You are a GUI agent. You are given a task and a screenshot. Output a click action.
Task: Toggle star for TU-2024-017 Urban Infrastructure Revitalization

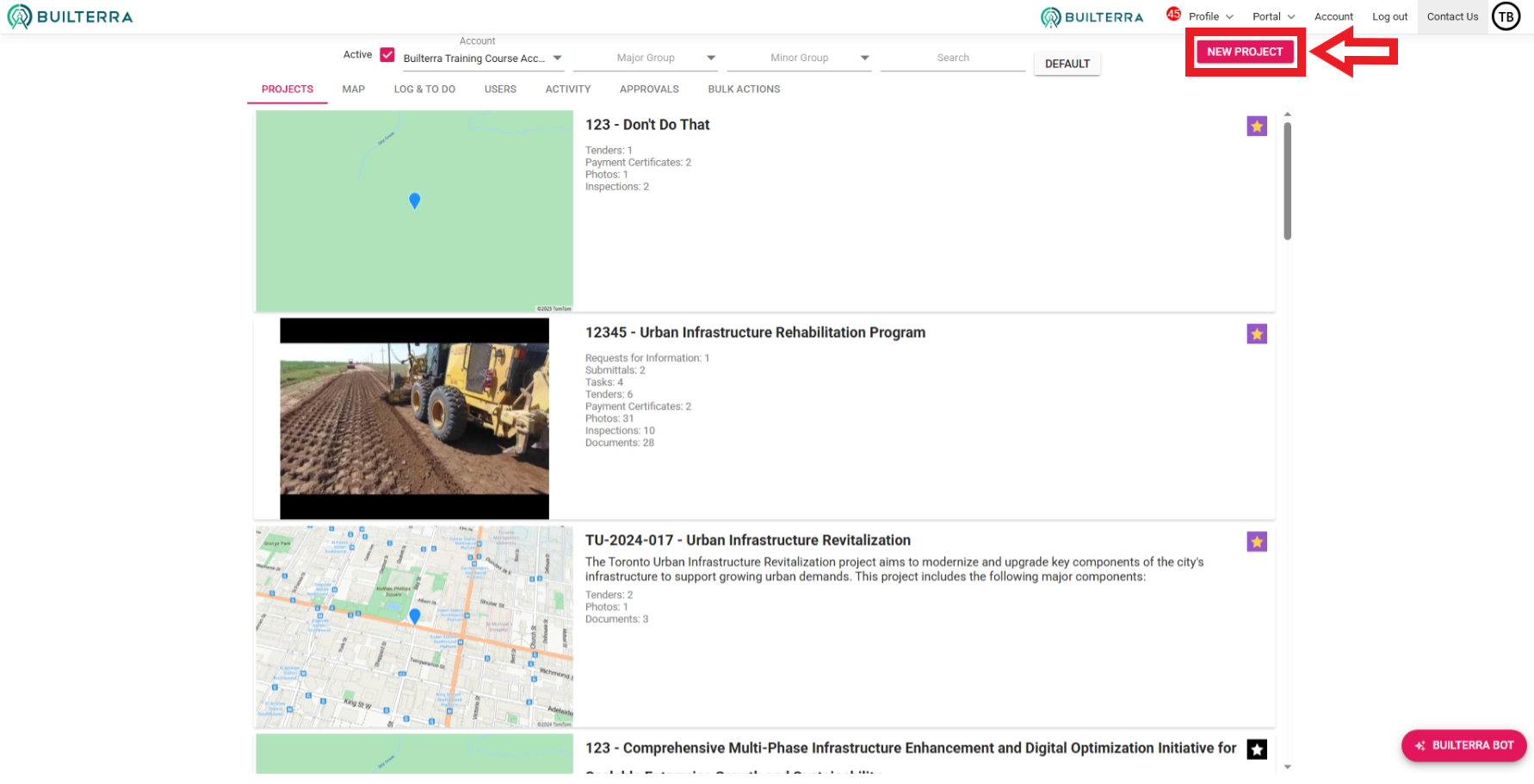[1257, 541]
